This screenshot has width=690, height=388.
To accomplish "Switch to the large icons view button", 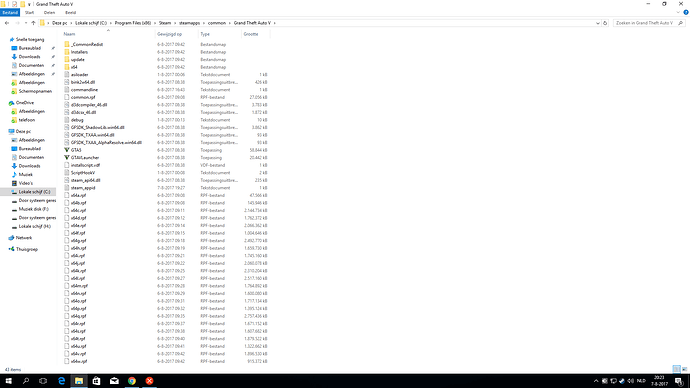I will (684, 369).
